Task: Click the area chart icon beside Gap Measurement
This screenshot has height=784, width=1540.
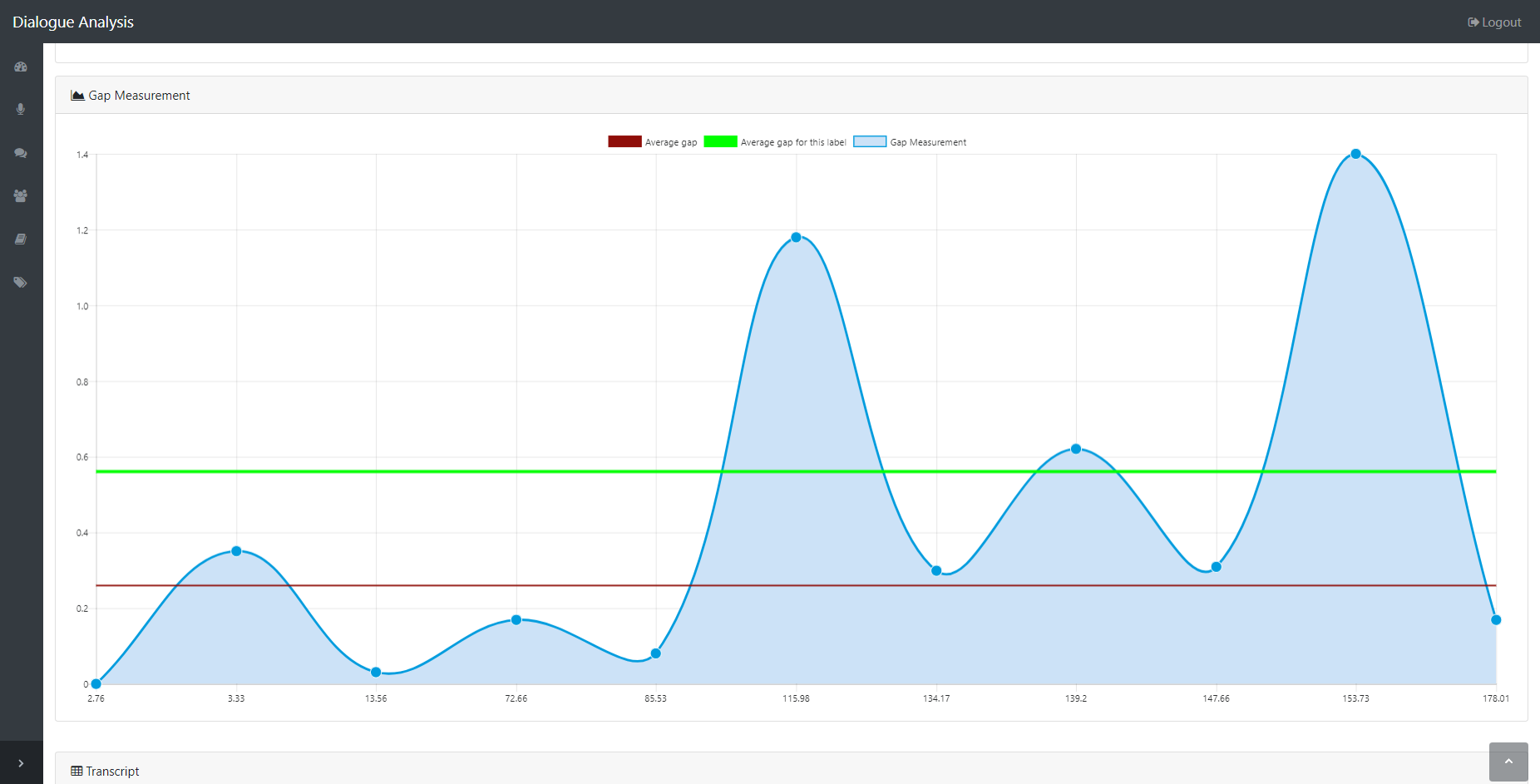Action: pos(77,96)
